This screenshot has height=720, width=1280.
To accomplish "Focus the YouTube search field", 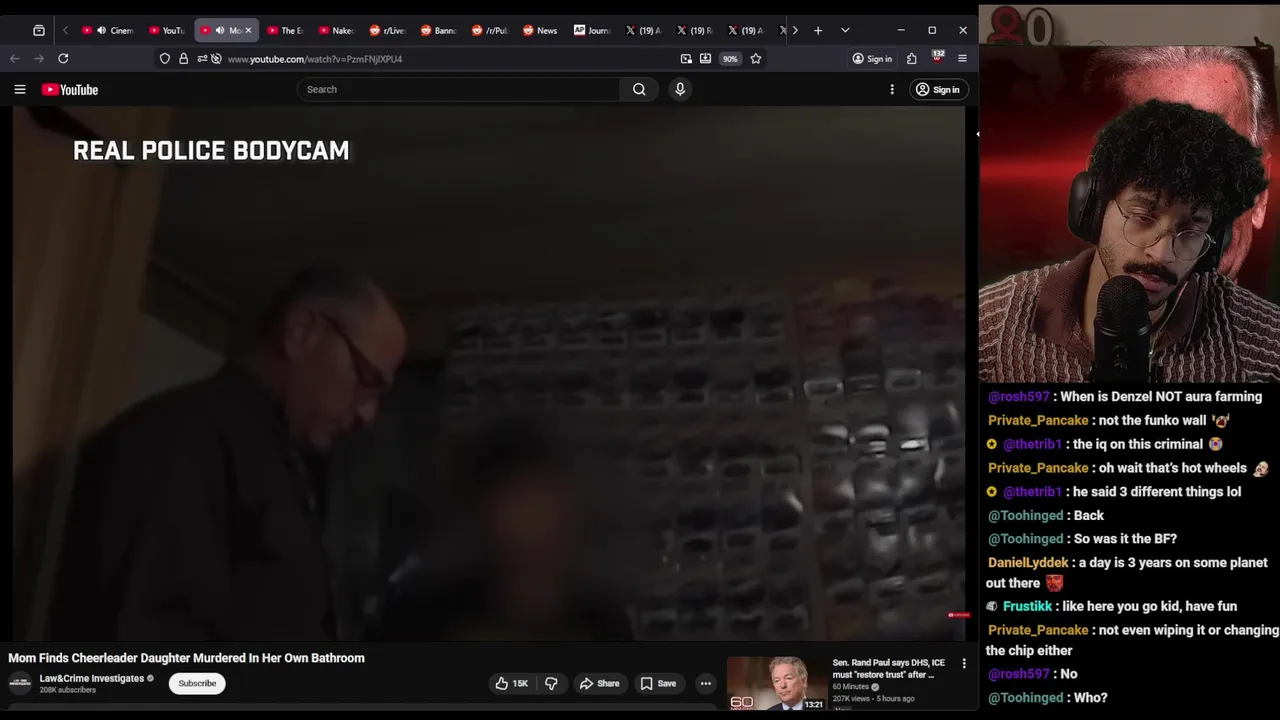I will pos(458,89).
